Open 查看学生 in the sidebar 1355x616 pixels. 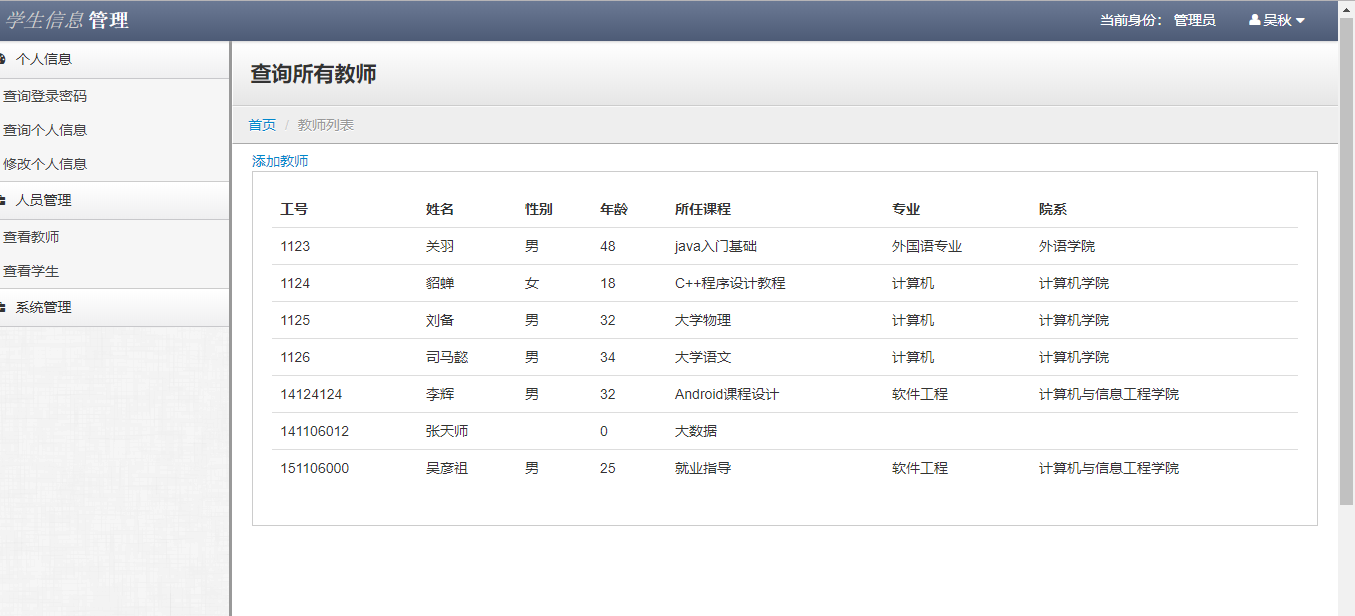point(31,271)
